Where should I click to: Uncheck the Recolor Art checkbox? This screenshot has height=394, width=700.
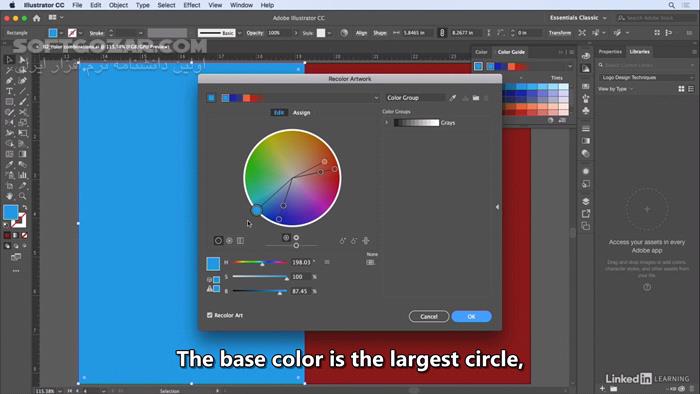(210, 315)
